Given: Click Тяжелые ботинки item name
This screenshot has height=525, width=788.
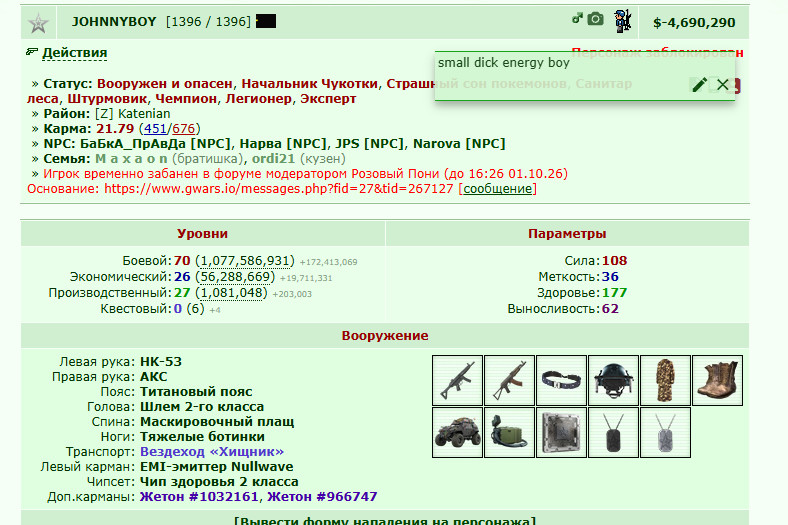Looking at the screenshot, I should point(202,437).
